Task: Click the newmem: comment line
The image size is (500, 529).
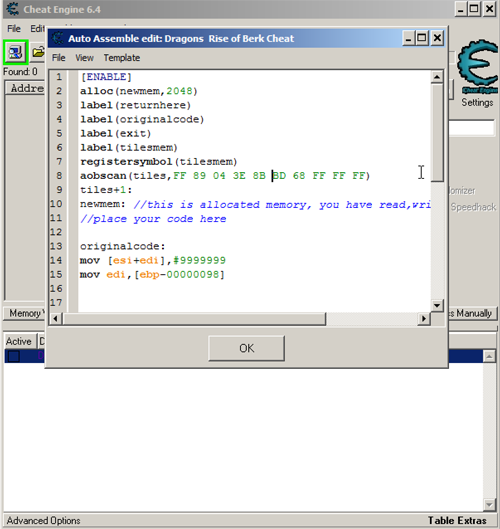Action: [255, 204]
